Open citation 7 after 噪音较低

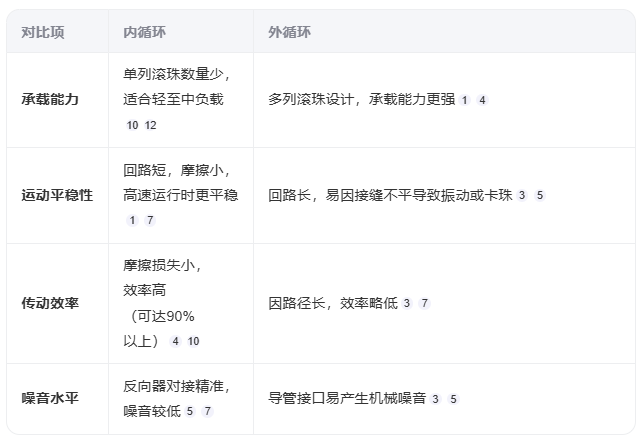tap(207, 411)
